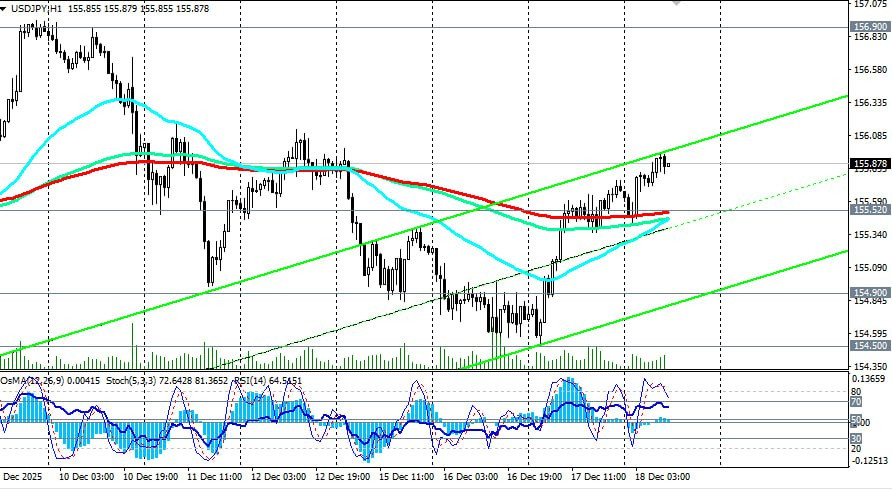
Task: Click the indicator level label 80
Action: coord(856,392)
